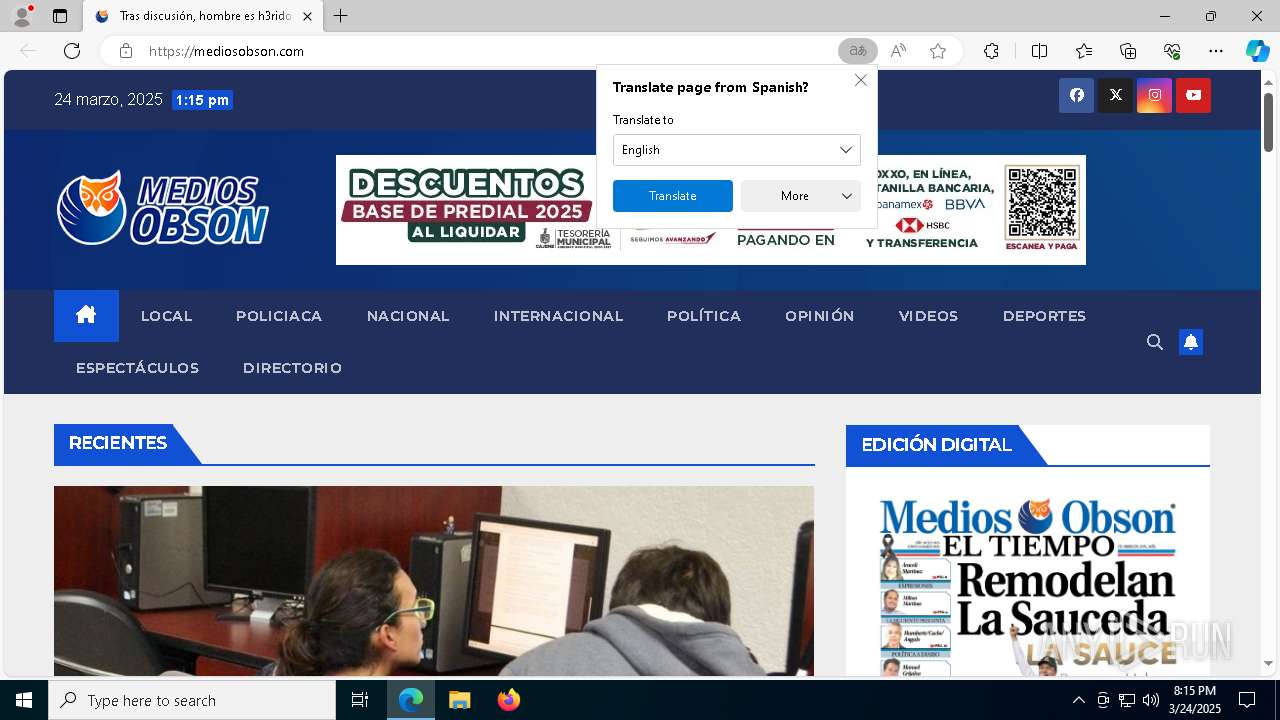Open the NACIONAL menu section
Viewport: 1280px width, 720px height.
[x=408, y=316]
